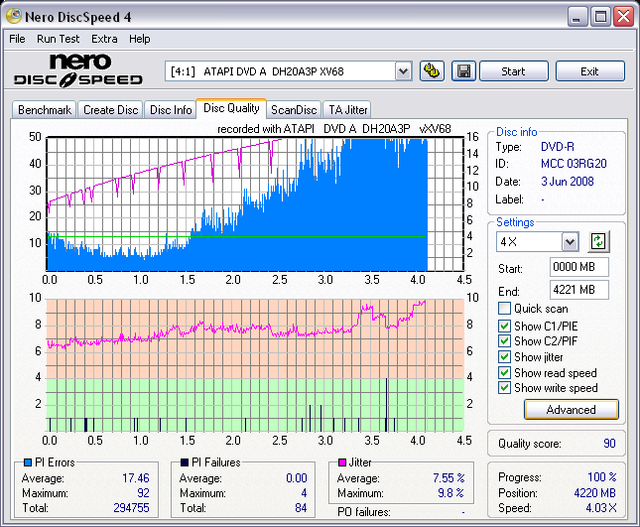Click the PI Errors graph area
This screenshot has width=640, height=527.
(255, 204)
